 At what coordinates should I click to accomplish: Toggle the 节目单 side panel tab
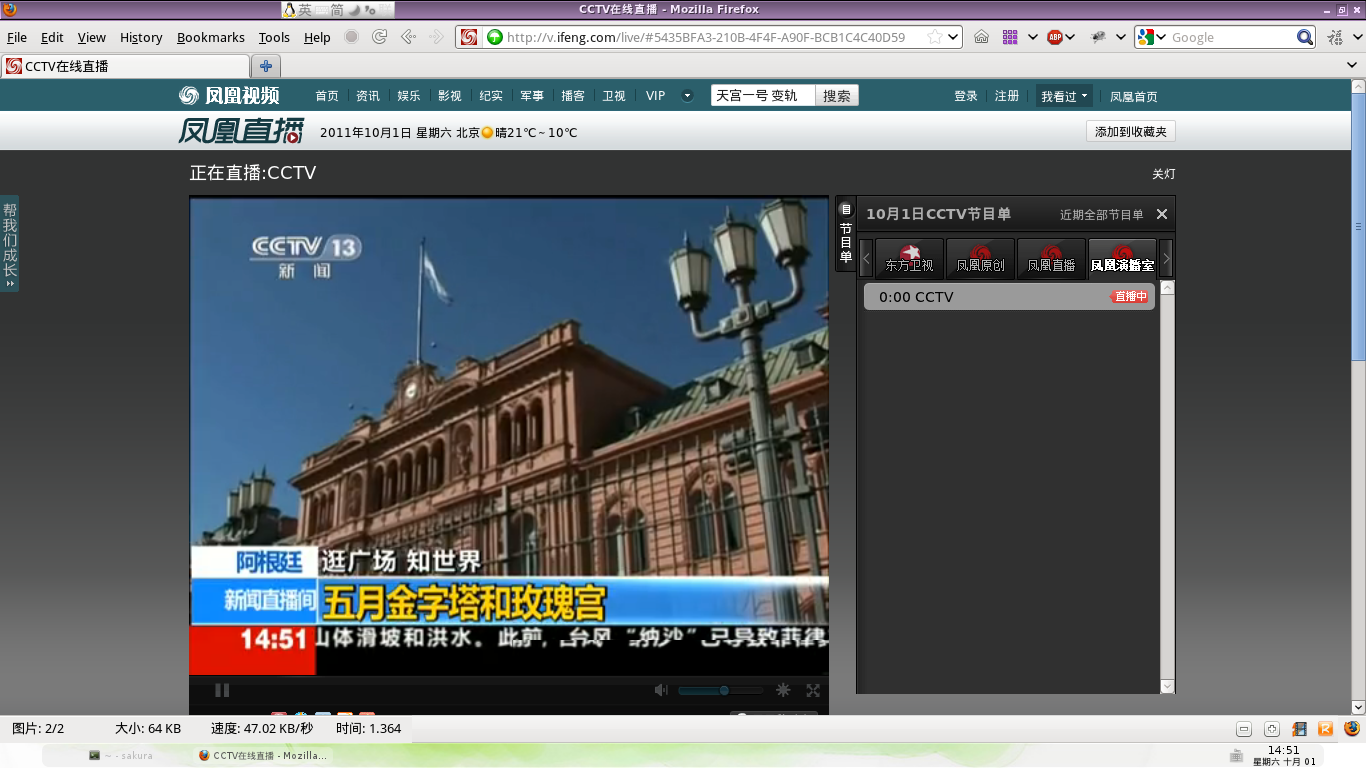click(x=845, y=234)
